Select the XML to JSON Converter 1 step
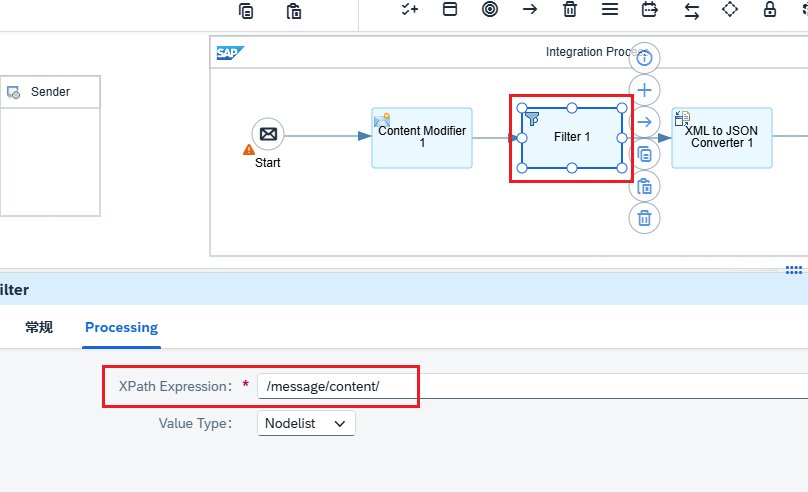 (721, 138)
